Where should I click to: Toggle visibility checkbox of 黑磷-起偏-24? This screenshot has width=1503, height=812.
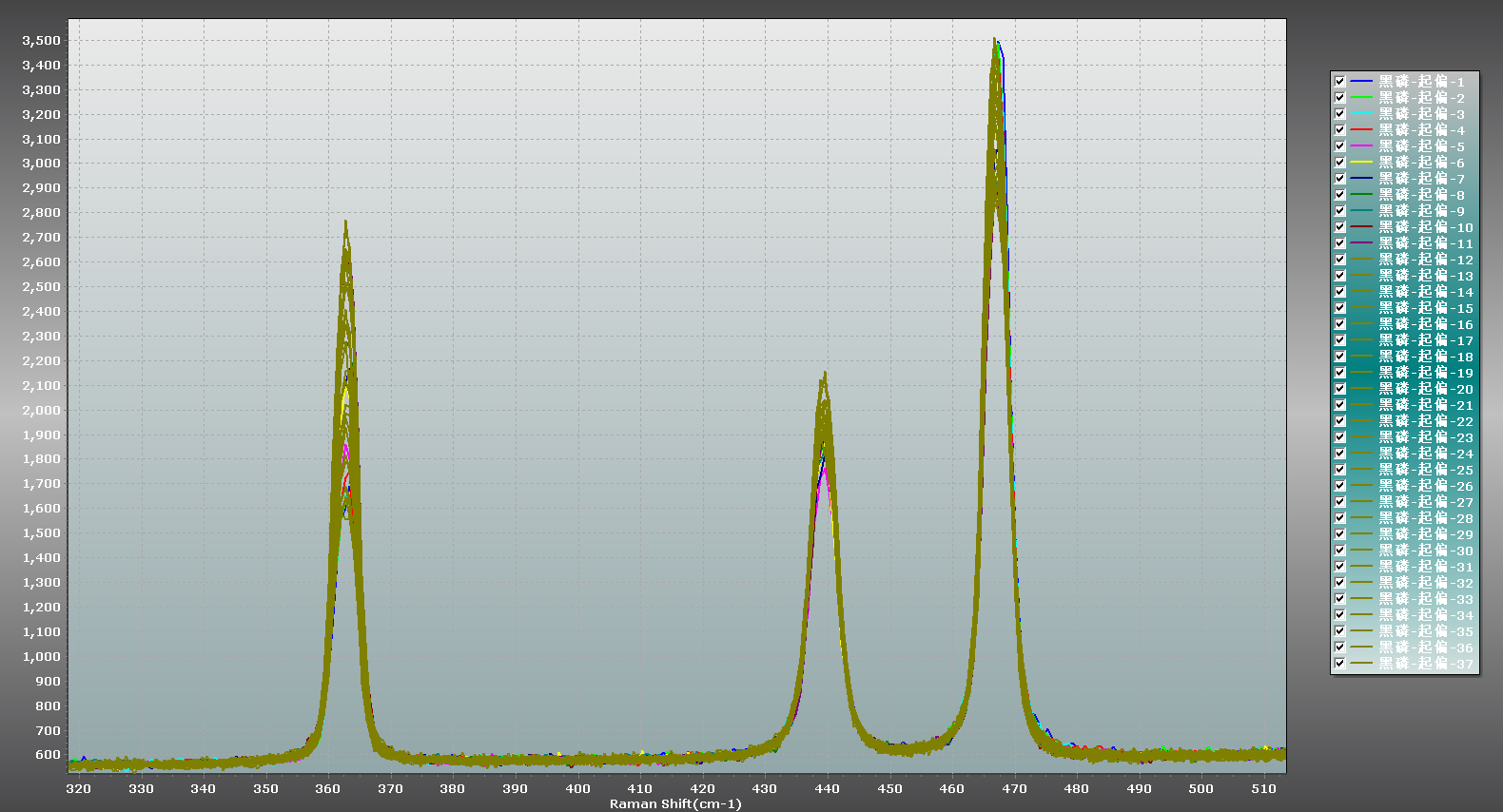click(1339, 454)
